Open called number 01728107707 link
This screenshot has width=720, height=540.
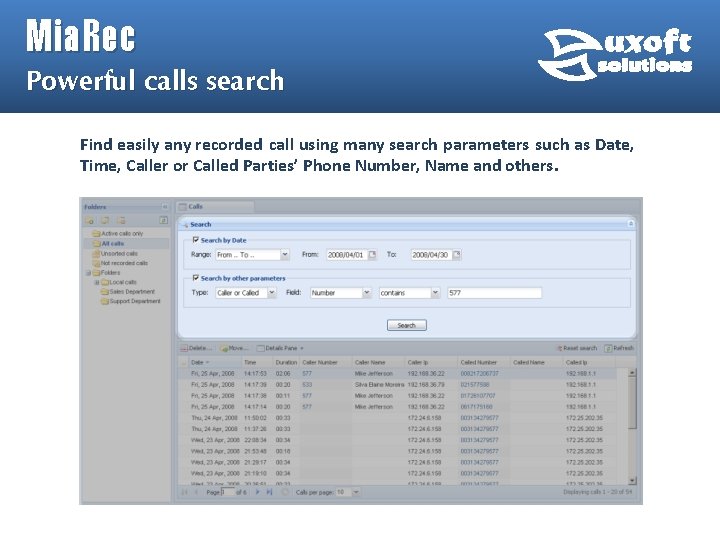(x=478, y=395)
